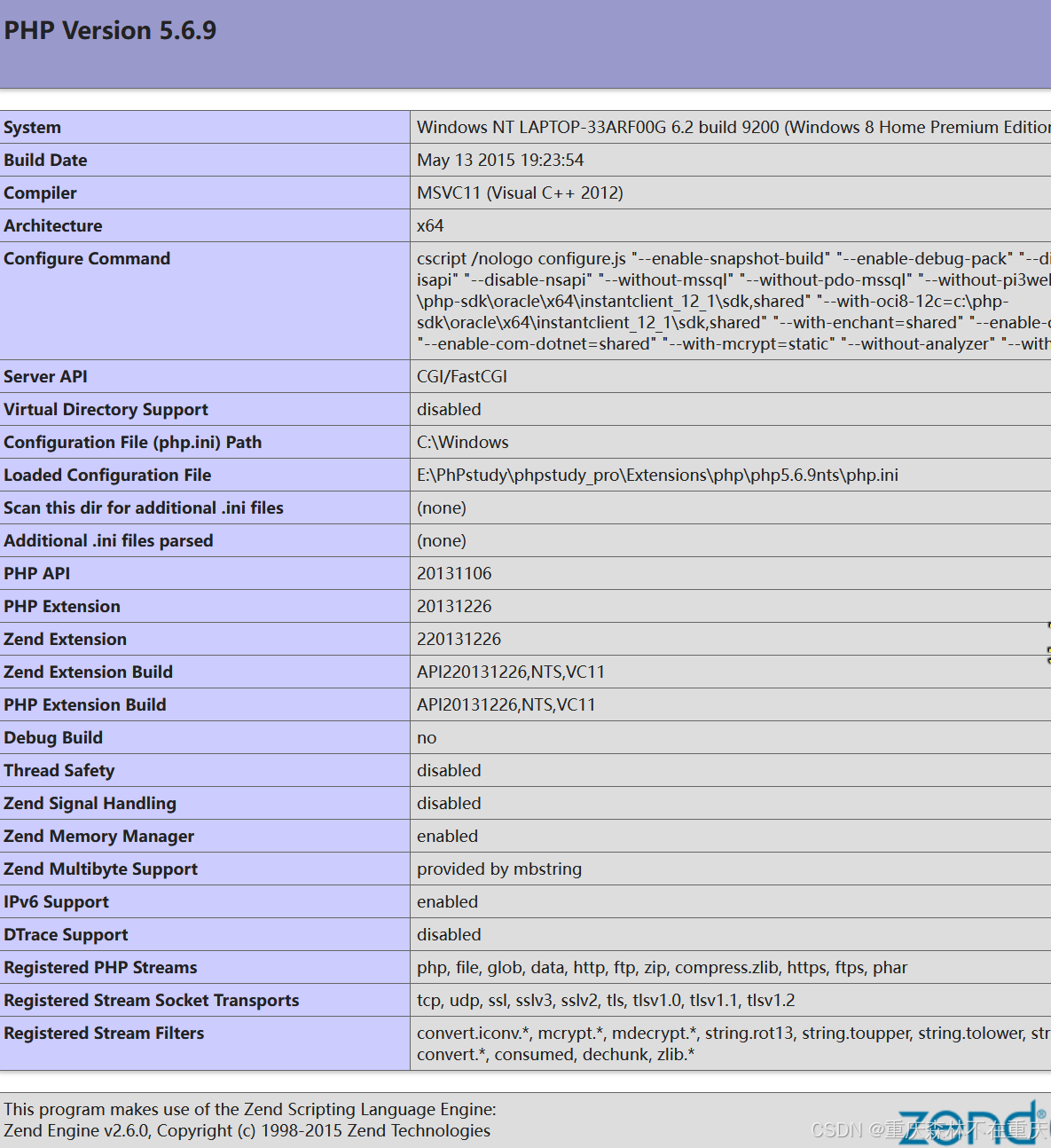1051x1148 pixels.
Task: Select 'enabled' next to Zend Memory Manager
Action: (447, 836)
